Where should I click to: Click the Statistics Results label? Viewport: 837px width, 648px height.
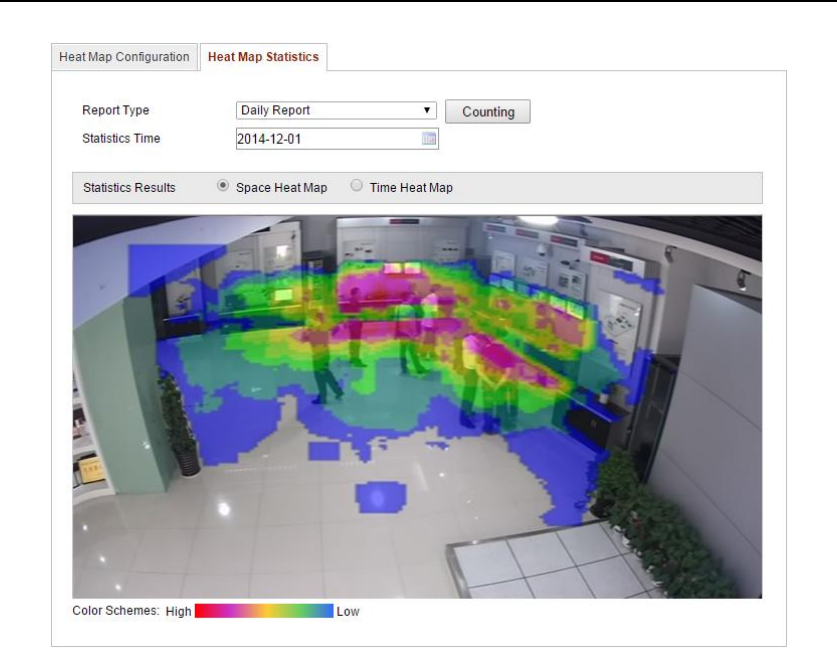(129, 188)
